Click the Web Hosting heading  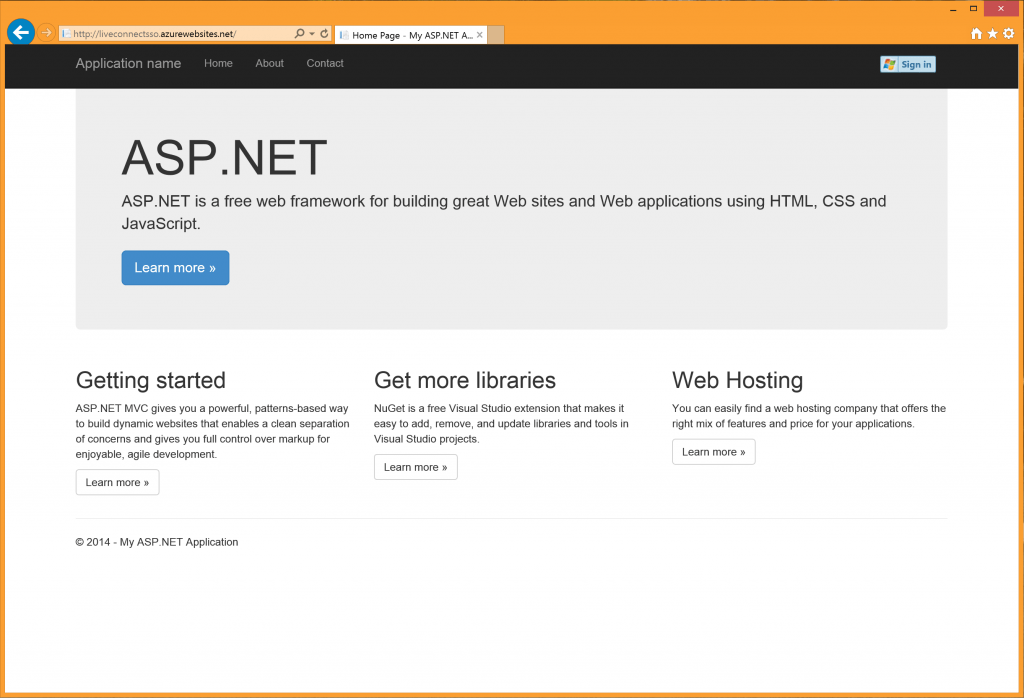[x=738, y=380]
